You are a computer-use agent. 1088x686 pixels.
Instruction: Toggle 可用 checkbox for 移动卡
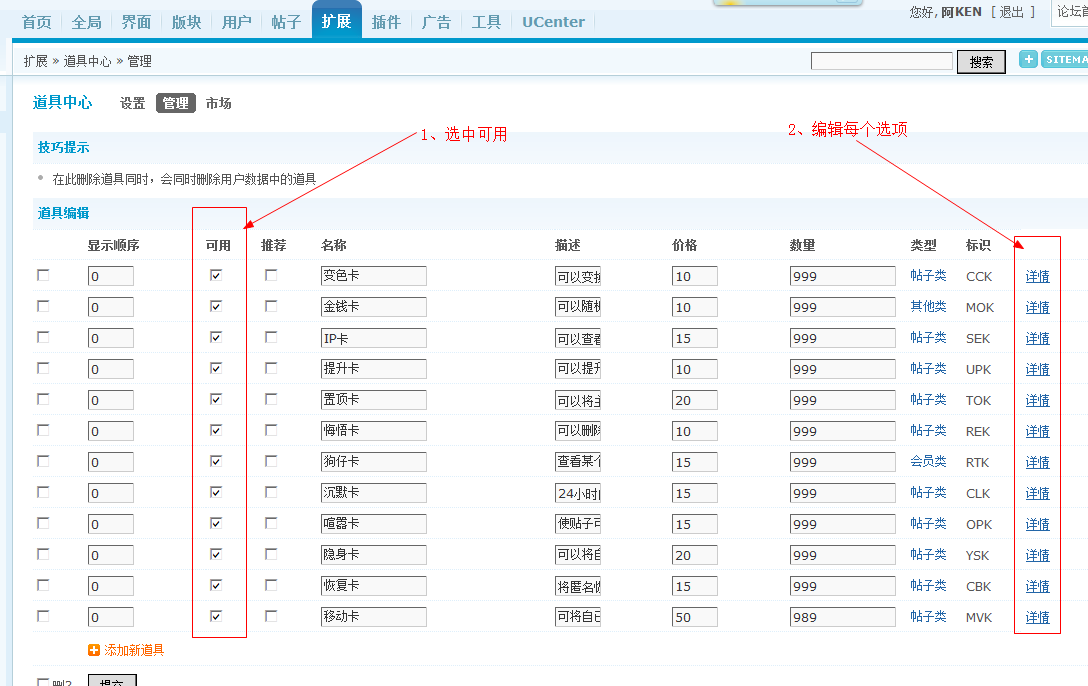pyautogui.click(x=216, y=616)
